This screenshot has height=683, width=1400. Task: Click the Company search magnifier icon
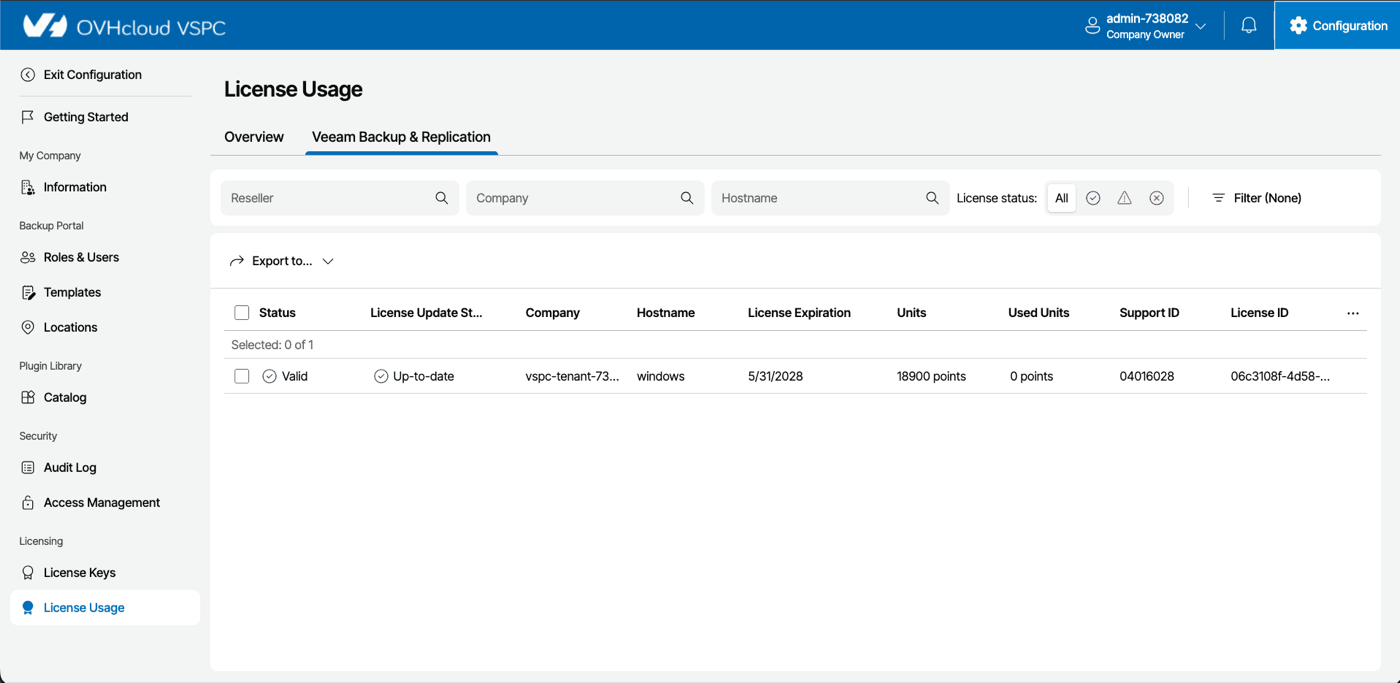[687, 198]
